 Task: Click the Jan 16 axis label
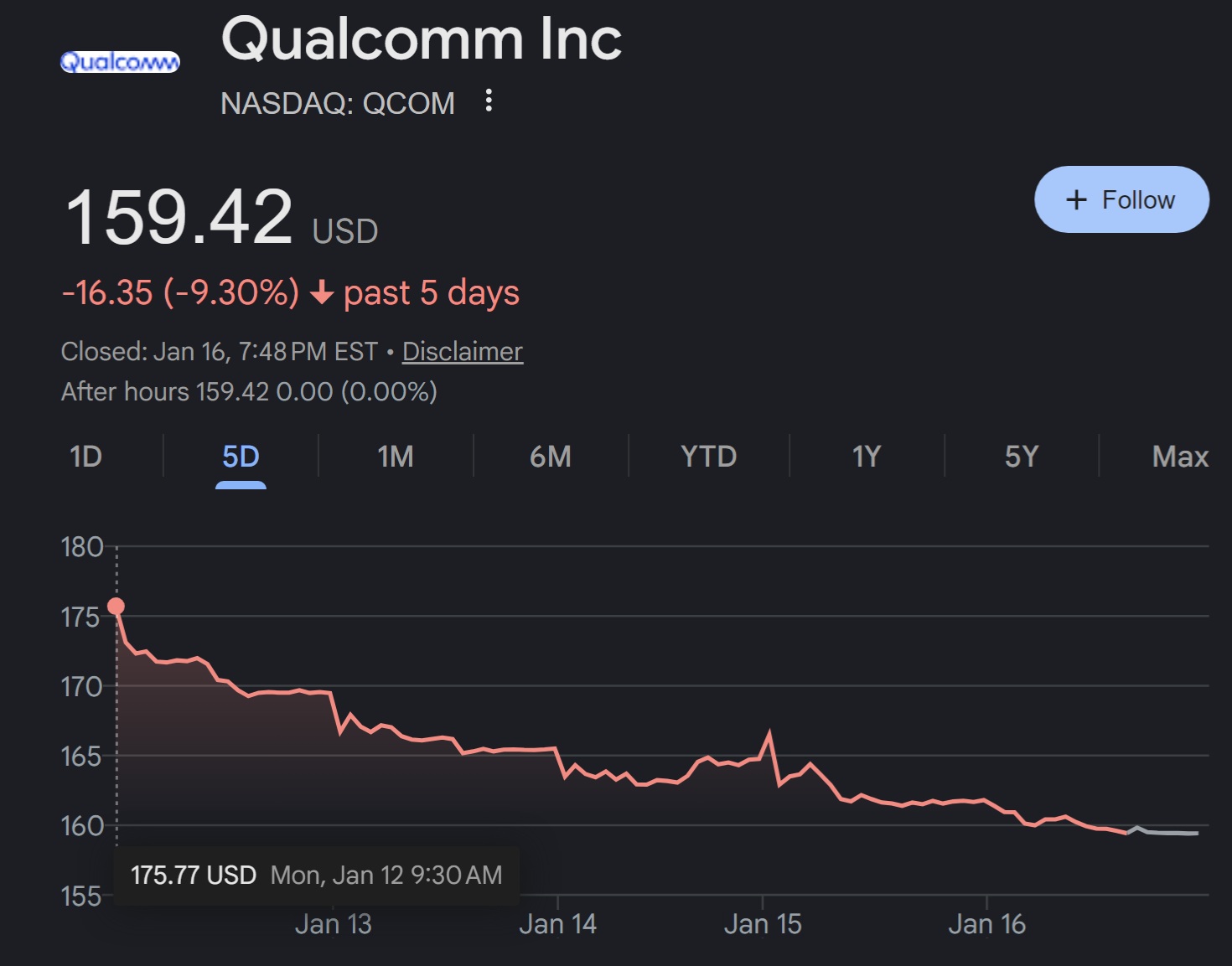[x=986, y=924]
